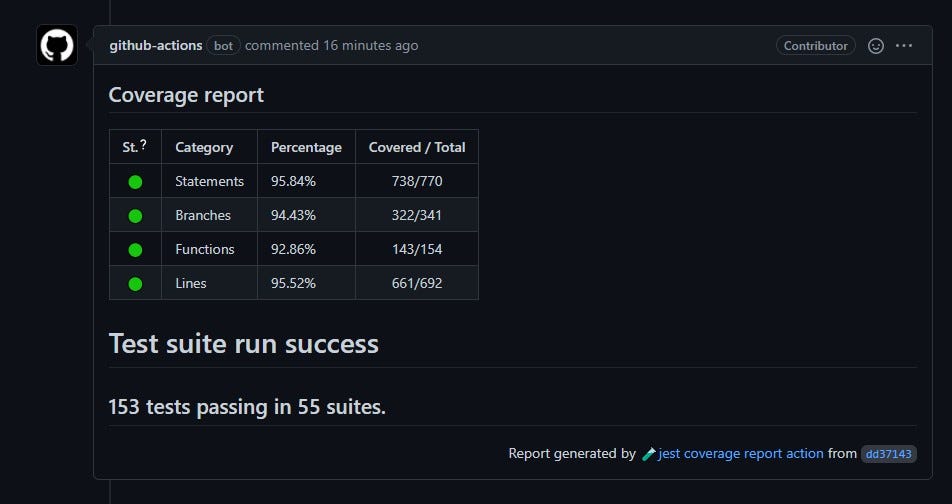Open the github-actions author profile link
This screenshot has width=952, height=504.
(156, 46)
